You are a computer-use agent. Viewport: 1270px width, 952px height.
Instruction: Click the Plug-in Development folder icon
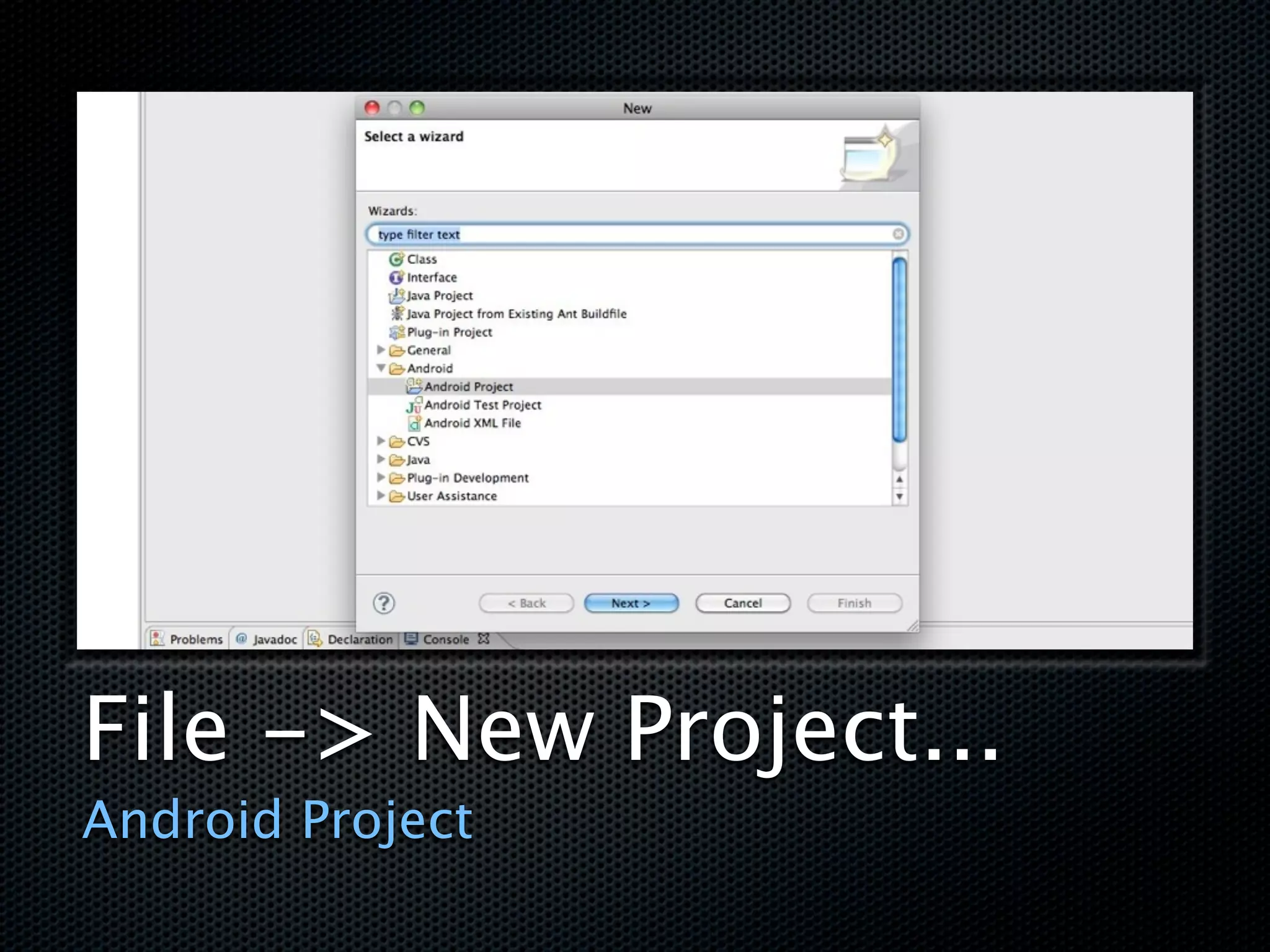397,478
